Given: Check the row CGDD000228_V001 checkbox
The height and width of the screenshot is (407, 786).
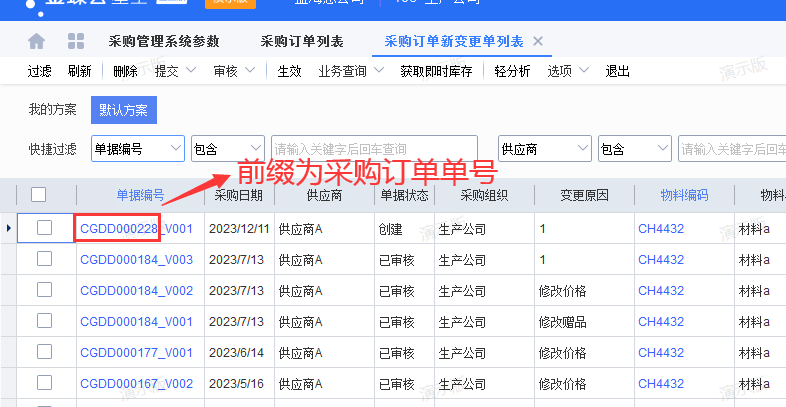Looking at the screenshot, I should click(45, 228).
